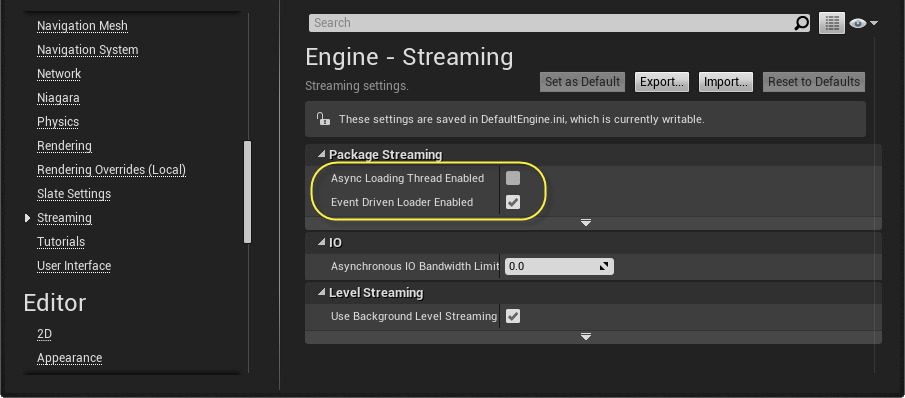The width and height of the screenshot is (905, 398).
Task: Open Tutorials settings
Action: tap(61, 242)
